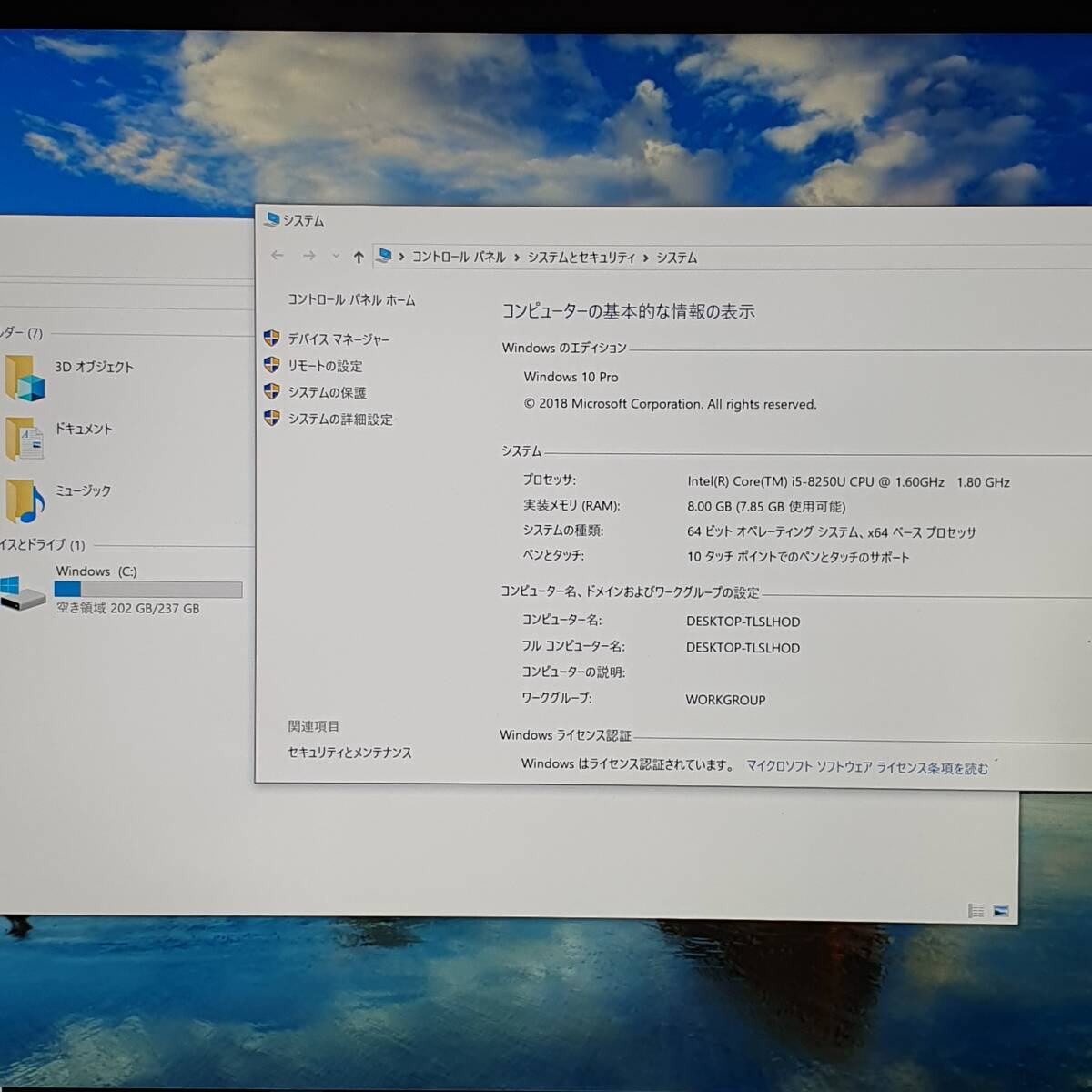Click 3D オブジェクト folder label
This screenshot has width=1092, height=1092.
click(x=94, y=367)
